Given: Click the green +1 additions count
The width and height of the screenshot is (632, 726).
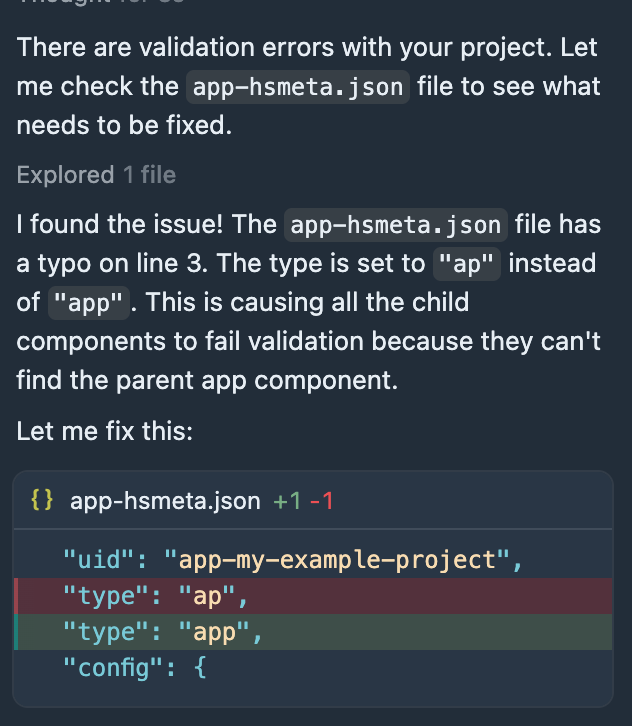Looking at the screenshot, I should point(287,500).
